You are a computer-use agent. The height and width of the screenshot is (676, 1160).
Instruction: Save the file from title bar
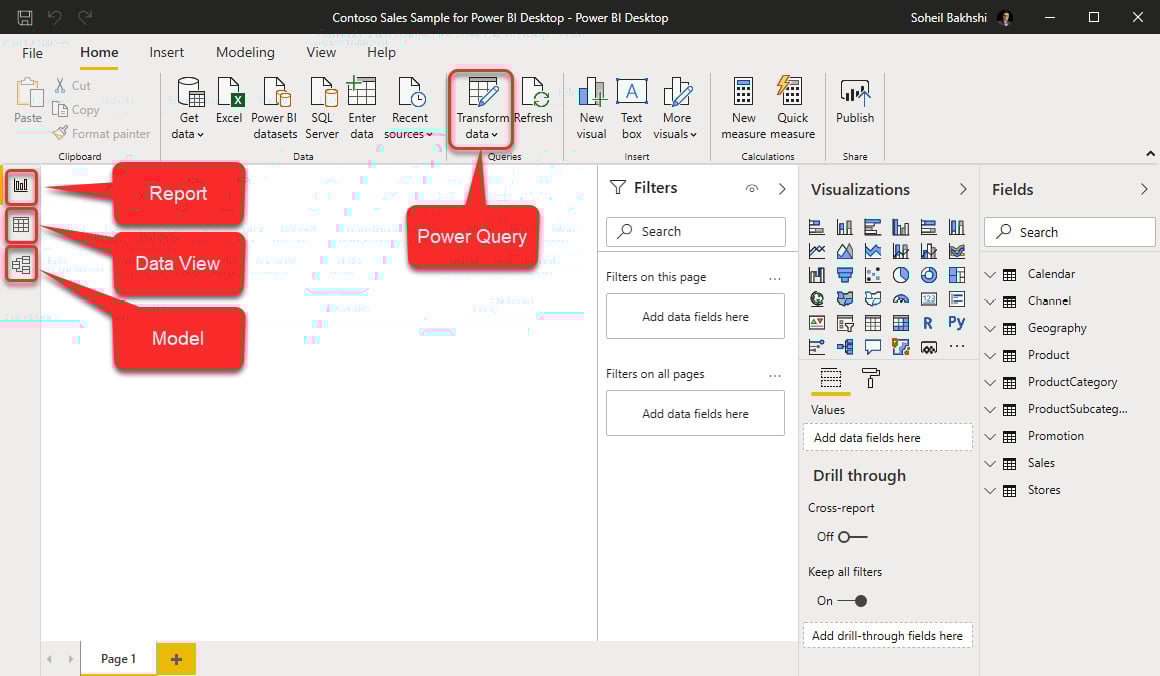click(24, 17)
